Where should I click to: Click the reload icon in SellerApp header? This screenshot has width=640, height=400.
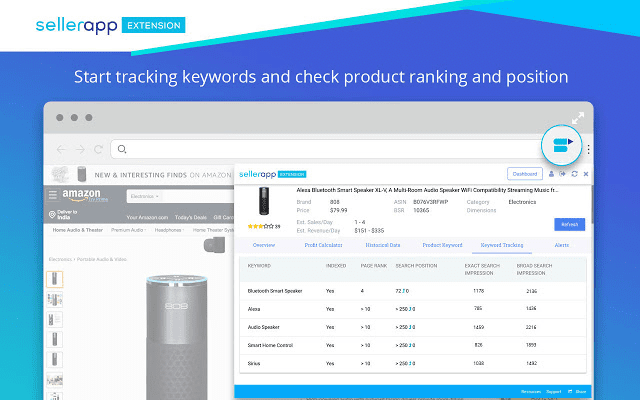click(x=573, y=174)
